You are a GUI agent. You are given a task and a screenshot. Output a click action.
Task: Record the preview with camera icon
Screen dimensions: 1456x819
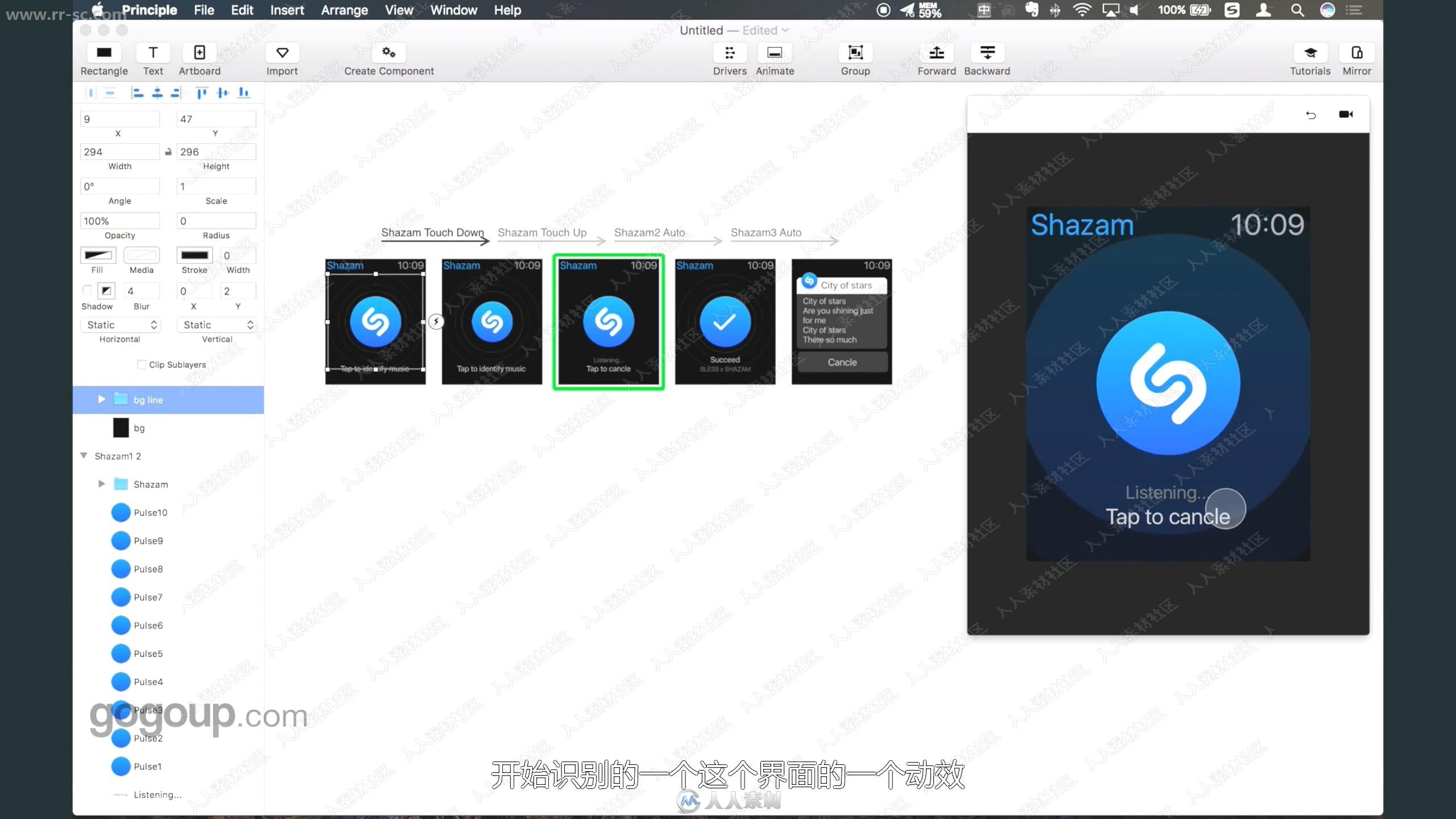pos(1346,114)
